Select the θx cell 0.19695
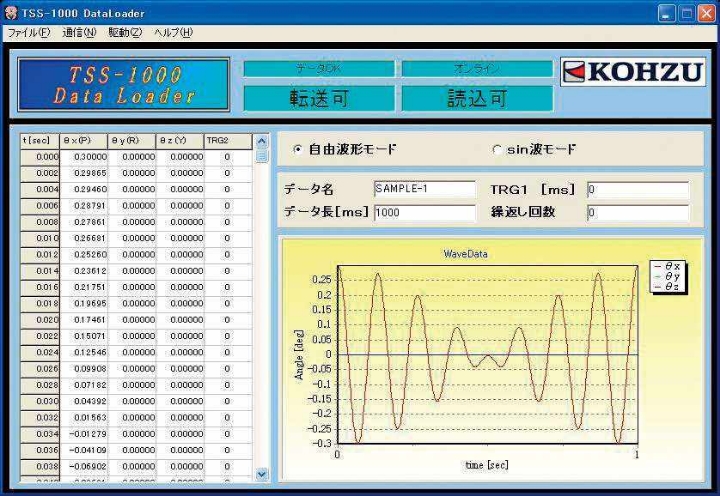Screen dimensions: 720x496 [84, 304]
